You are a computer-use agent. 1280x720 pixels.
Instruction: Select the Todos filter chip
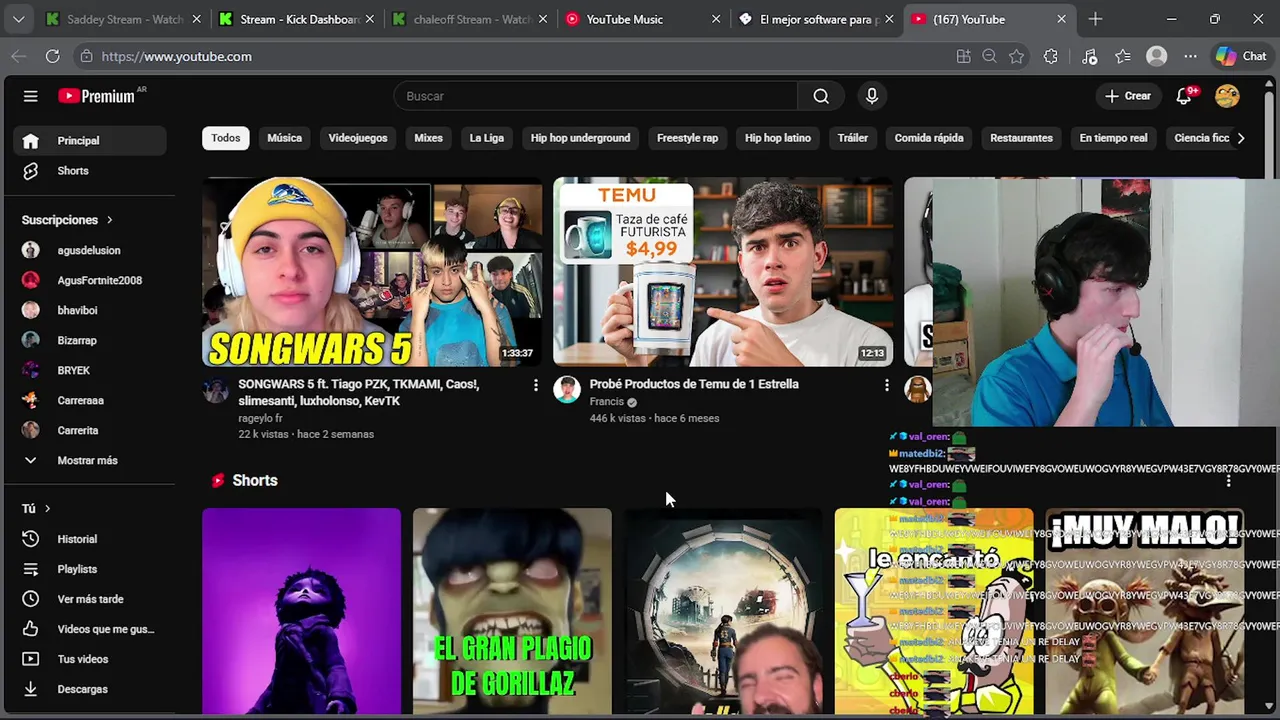click(x=225, y=138)
